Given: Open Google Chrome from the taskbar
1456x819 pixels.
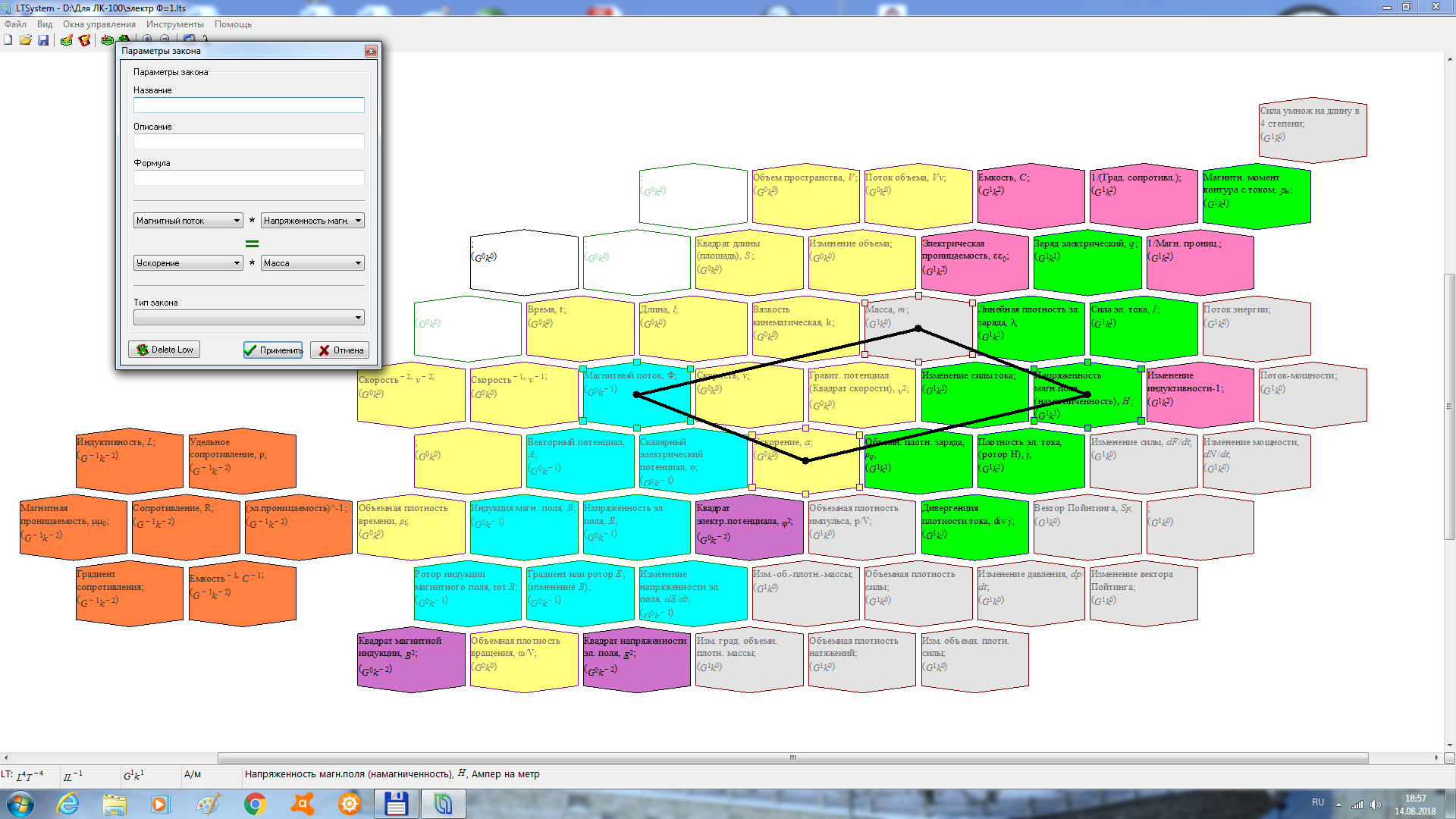Looking at the screenshot, I should click(255, 804).
